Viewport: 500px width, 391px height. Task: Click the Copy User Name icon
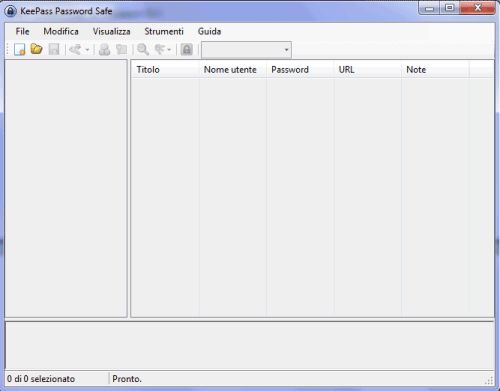coord(105,49)
